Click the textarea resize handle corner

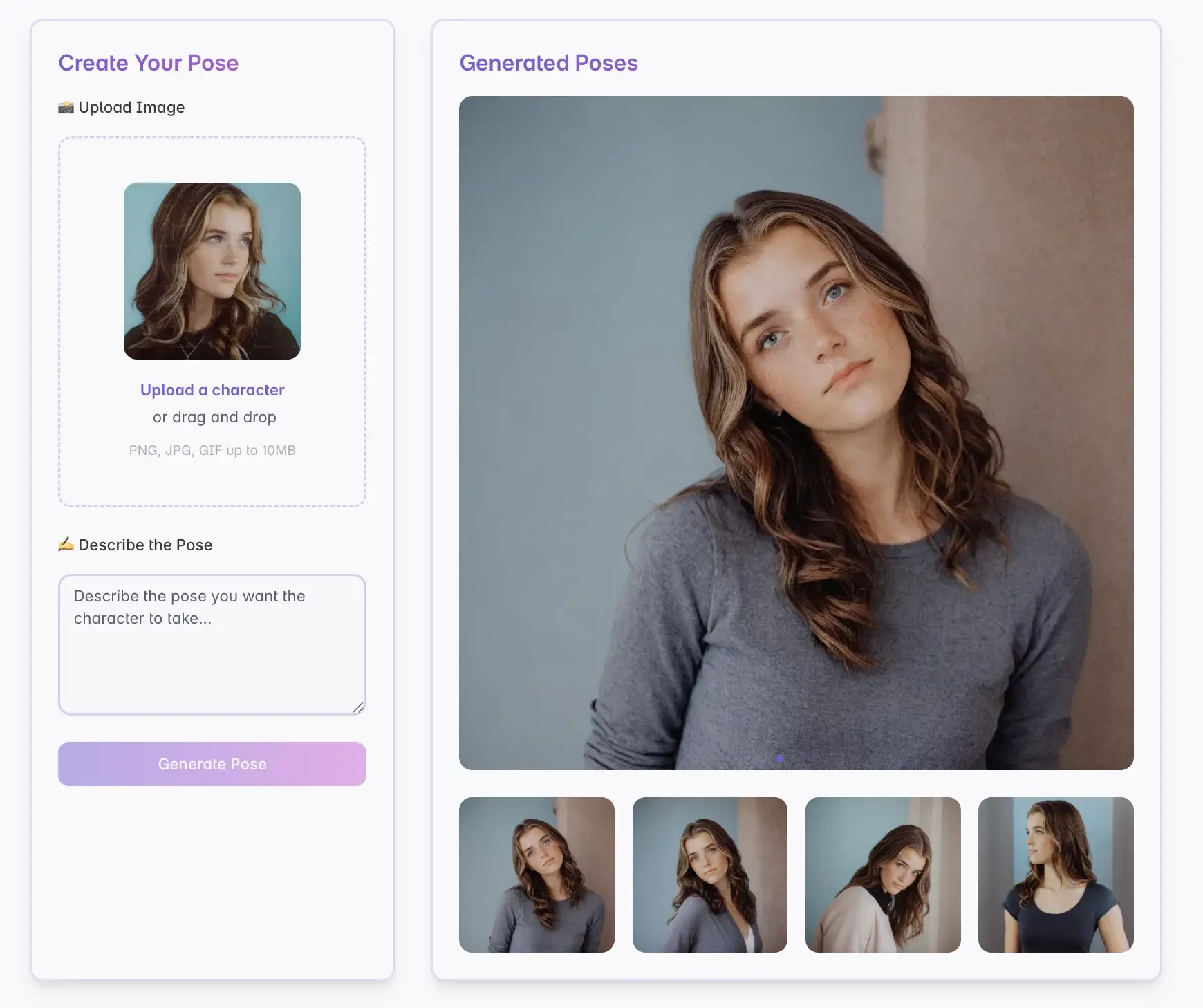[358, 707]
